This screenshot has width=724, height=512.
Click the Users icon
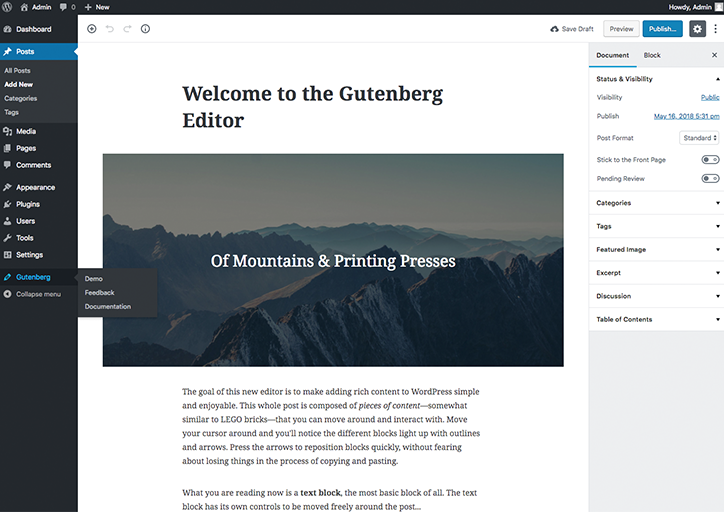7,221
